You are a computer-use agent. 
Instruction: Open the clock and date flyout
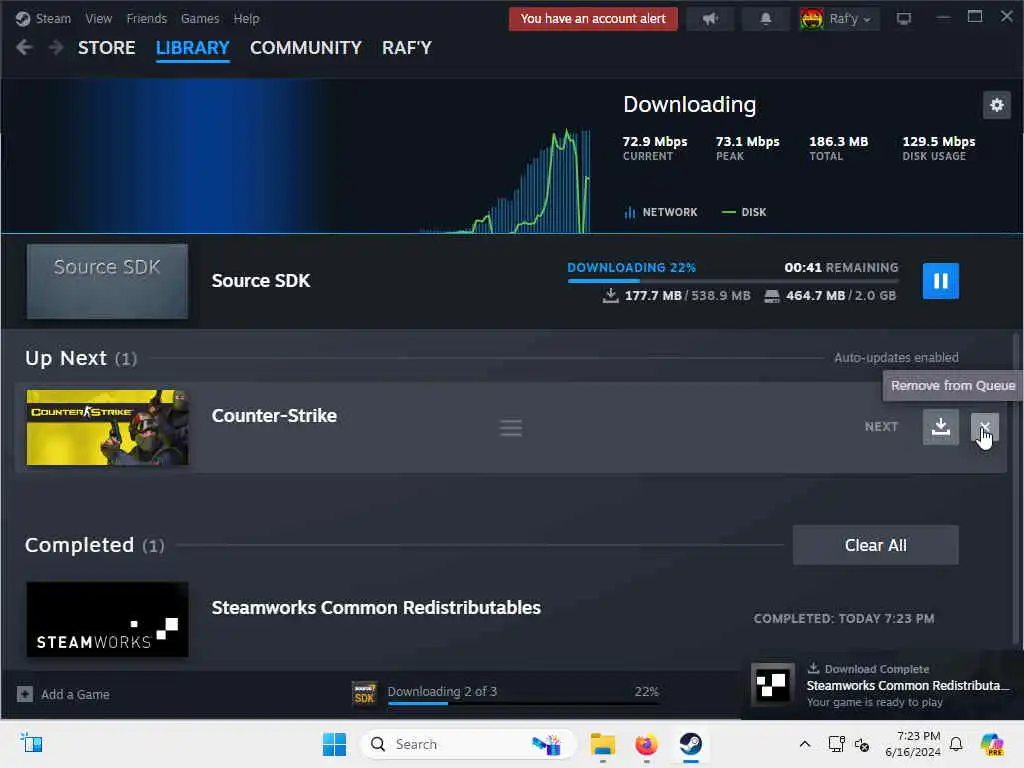[x=913, y=744]
